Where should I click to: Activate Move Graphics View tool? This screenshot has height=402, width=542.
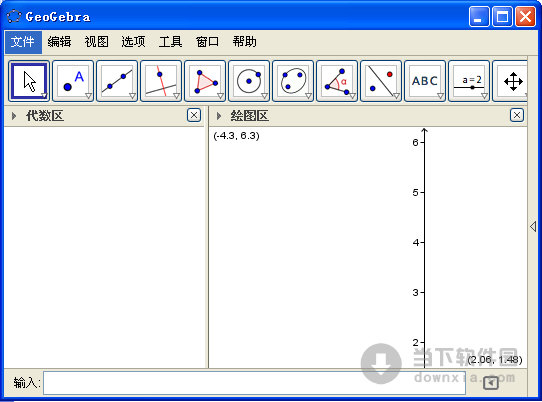coord(510,81)
